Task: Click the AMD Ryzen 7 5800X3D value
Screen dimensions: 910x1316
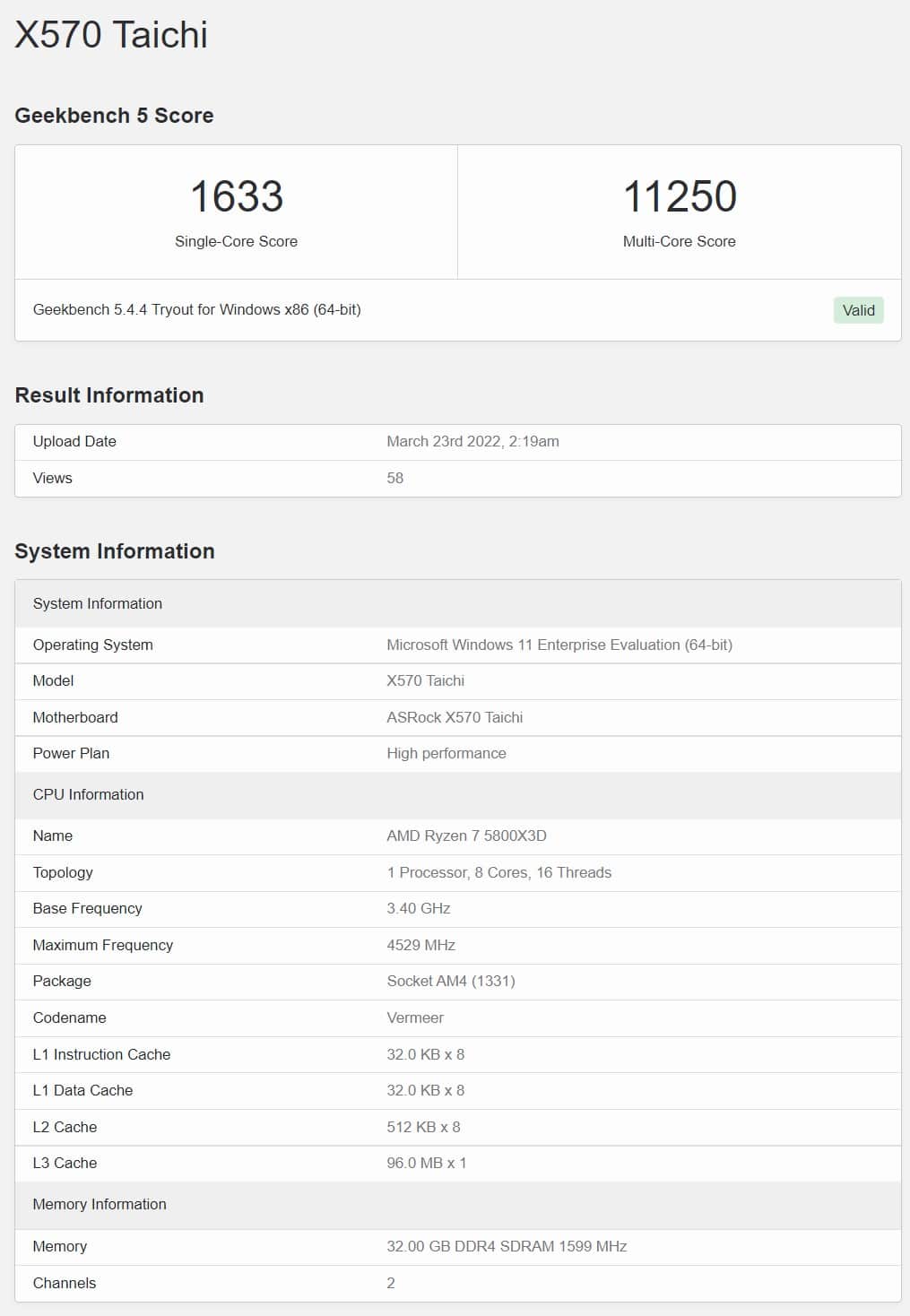Action: click(x=466, y=835)
